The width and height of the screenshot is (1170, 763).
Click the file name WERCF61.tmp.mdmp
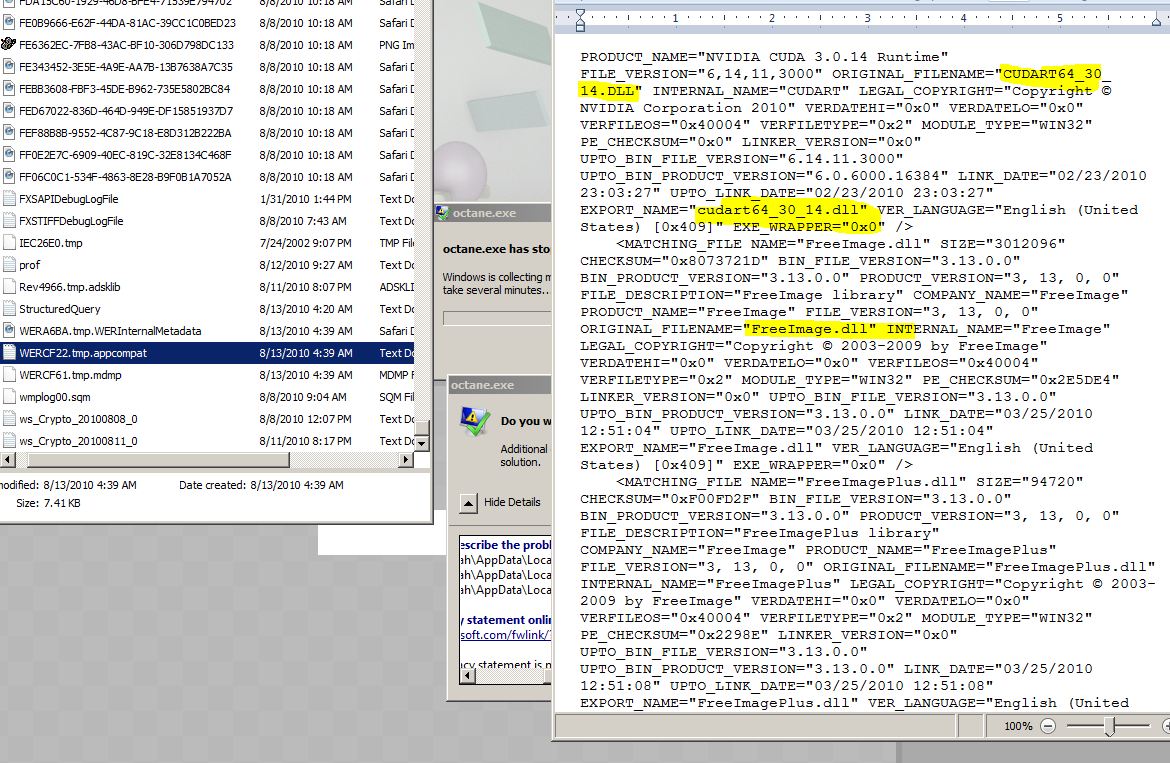point(70,375)
